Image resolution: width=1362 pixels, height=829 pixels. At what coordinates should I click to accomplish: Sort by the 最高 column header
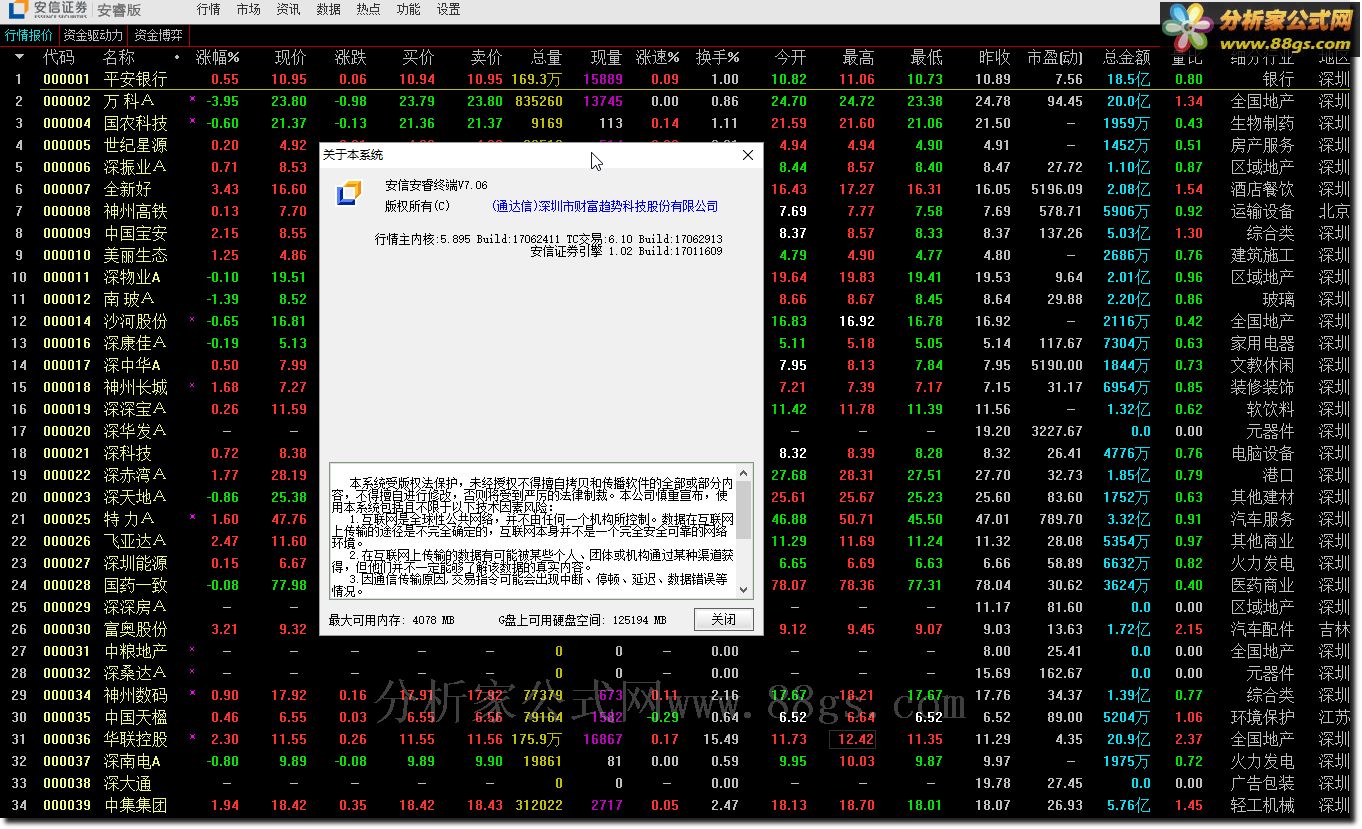[858, 57]
